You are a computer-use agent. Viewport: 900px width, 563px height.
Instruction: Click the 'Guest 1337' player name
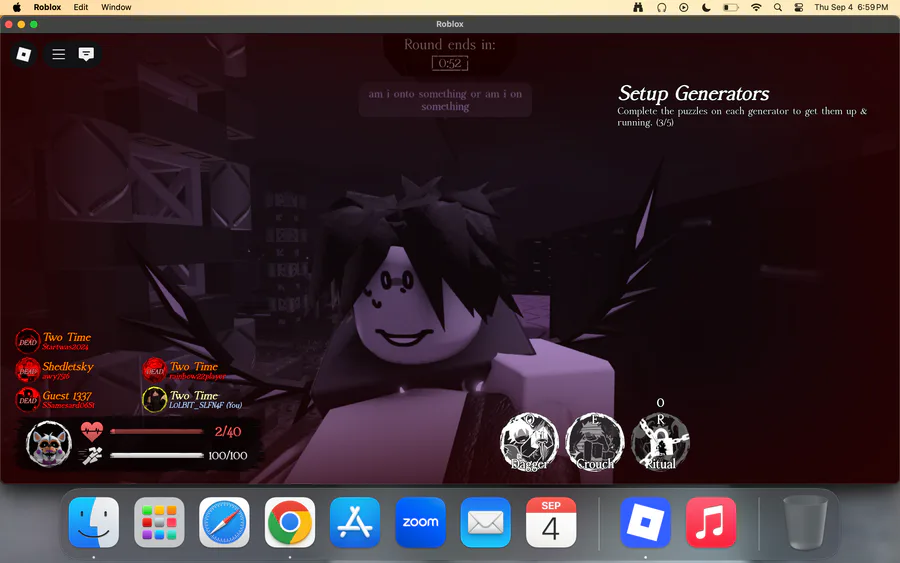click(67, 395)
